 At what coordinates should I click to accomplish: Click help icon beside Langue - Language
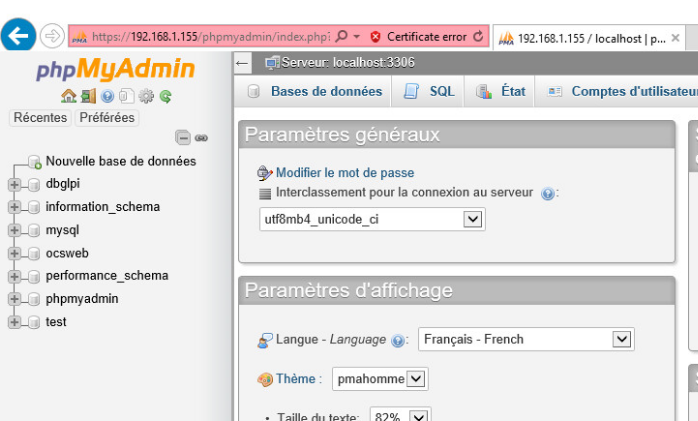pos(398,341)
